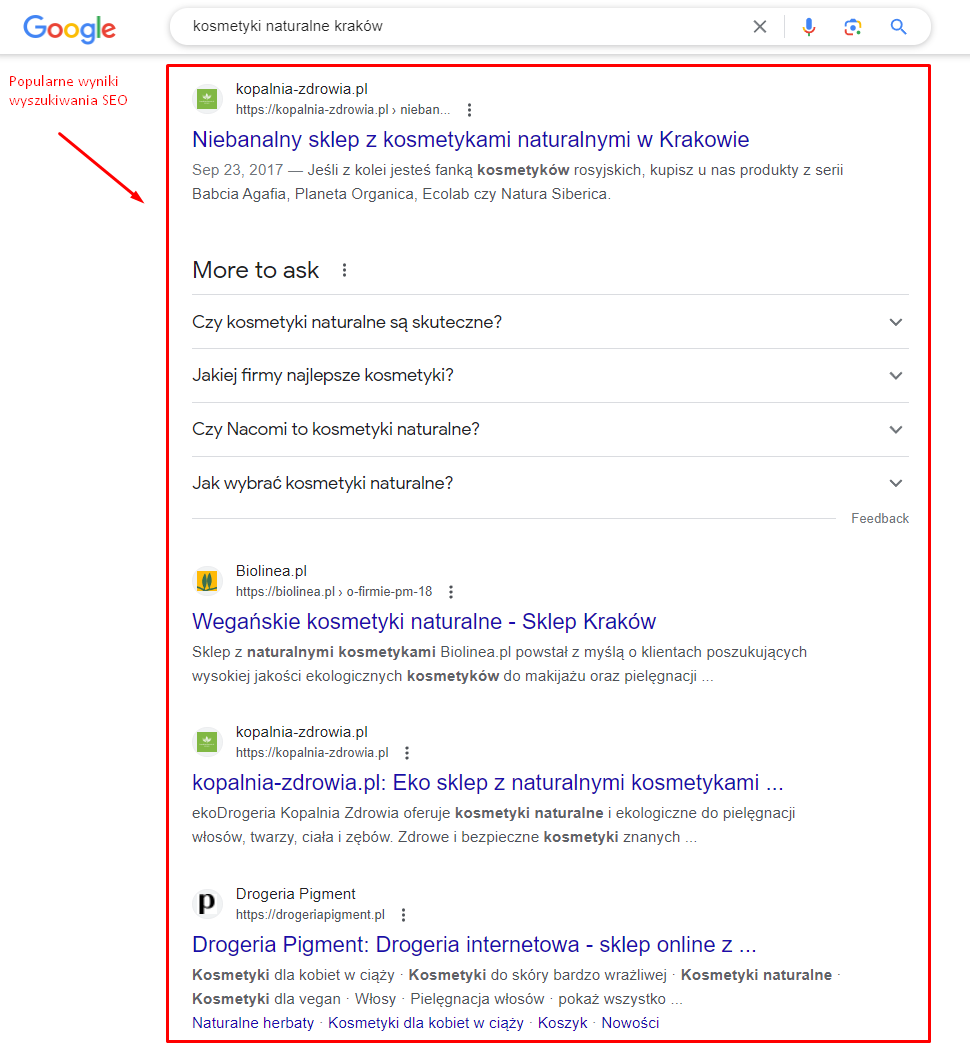Open options menu for Drogeria Pigment result
This screenshot has width=970, height=1057.
[403, 915]
